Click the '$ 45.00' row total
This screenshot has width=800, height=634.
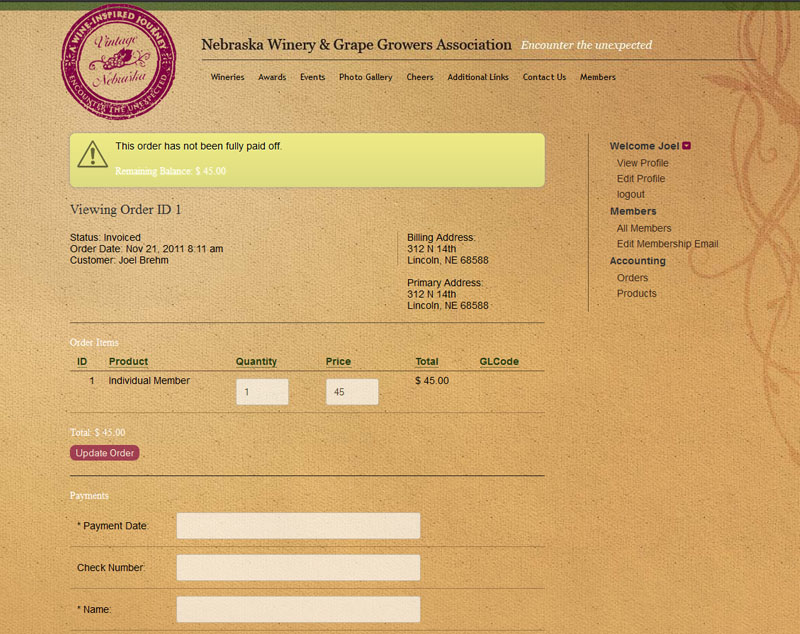(x=432, y=381)
